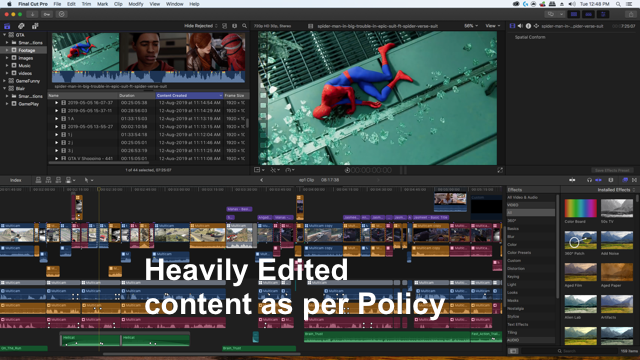This screenshot has height=360, width=640.
Task: Open the Hide Rejected filter dropdown
Action: tap(201, 26)
